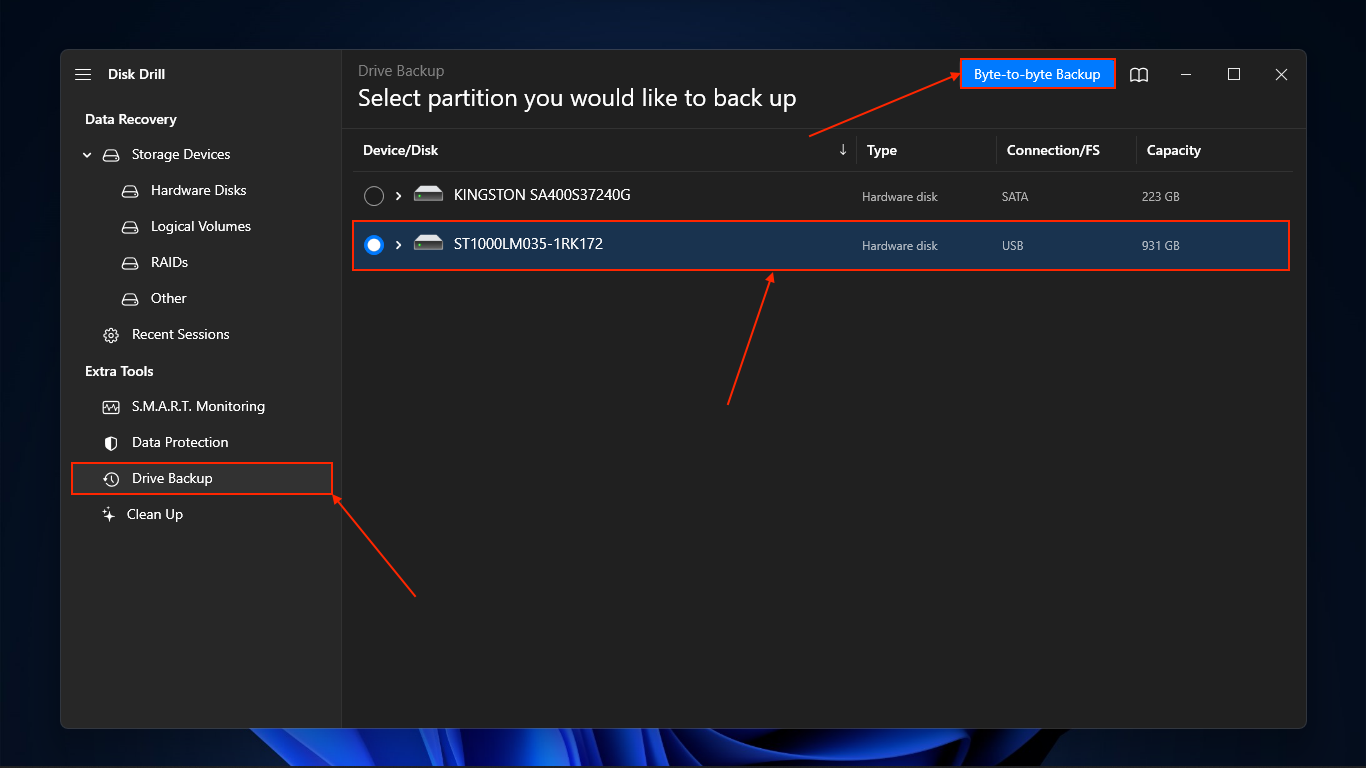
Task: Click the ST1000LM035-1RK172 device name
Action: point(528,243)
